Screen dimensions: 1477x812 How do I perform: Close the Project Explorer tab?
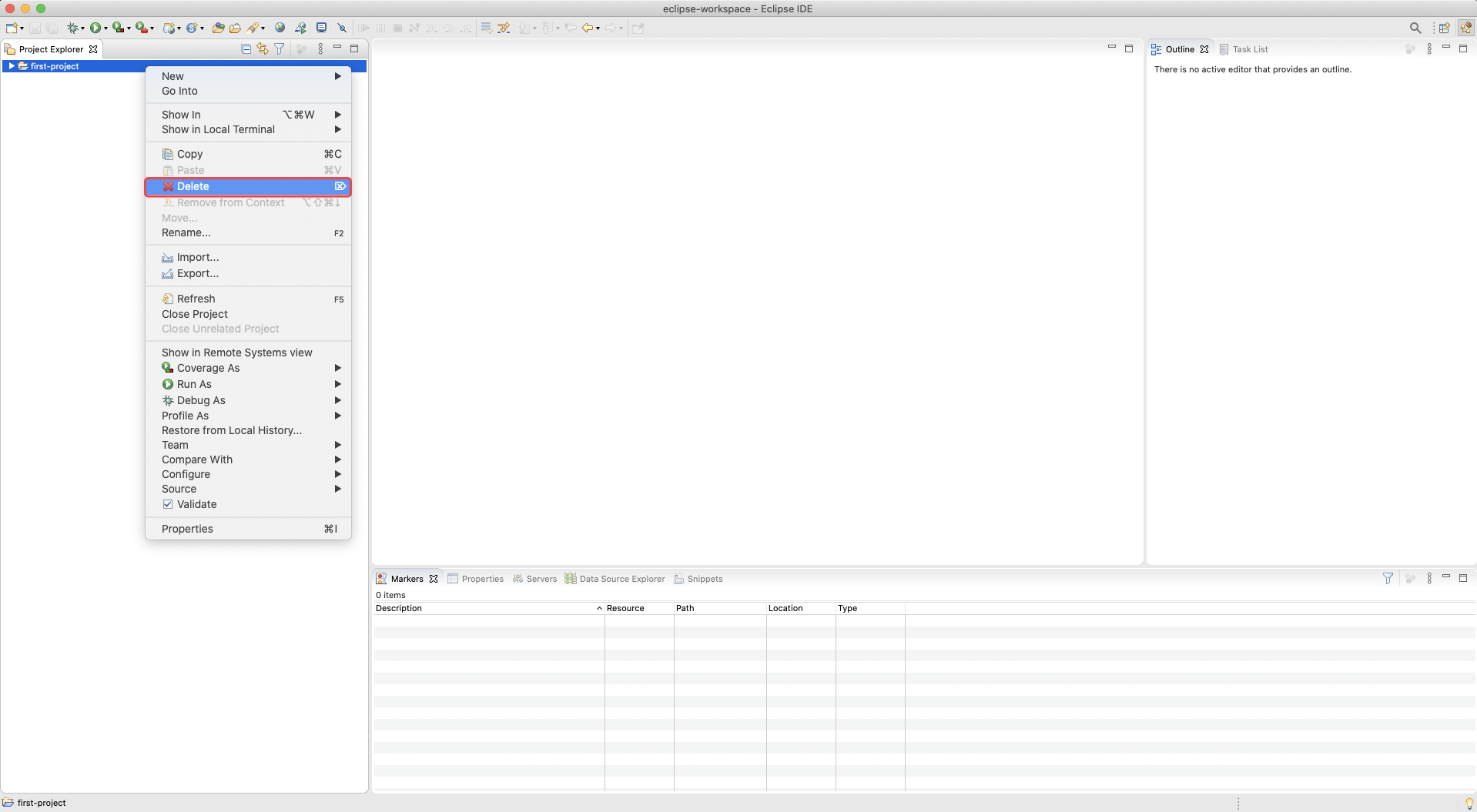point(93,49)
